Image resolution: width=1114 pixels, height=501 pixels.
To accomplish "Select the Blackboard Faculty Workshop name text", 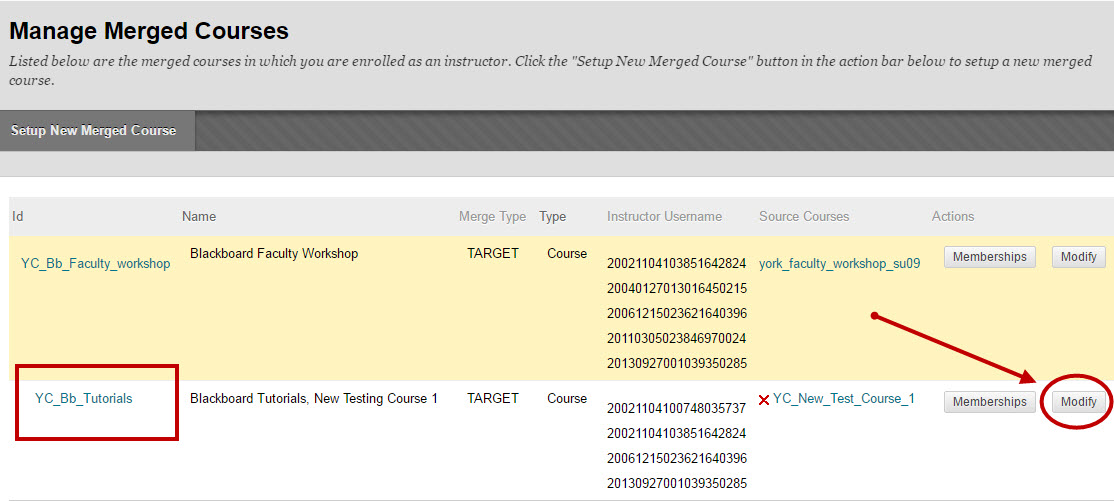I will (x=273, y=254).
